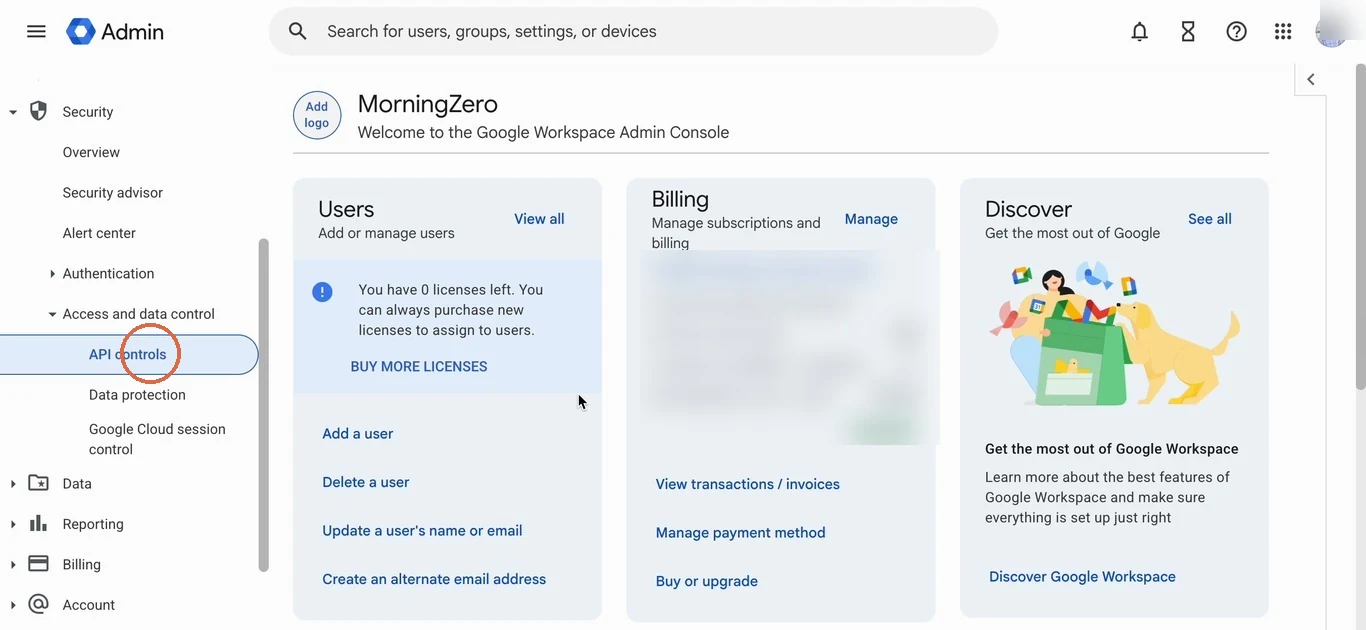Click Create an alternate email address
1366x630 pixels.
[434, 579]
